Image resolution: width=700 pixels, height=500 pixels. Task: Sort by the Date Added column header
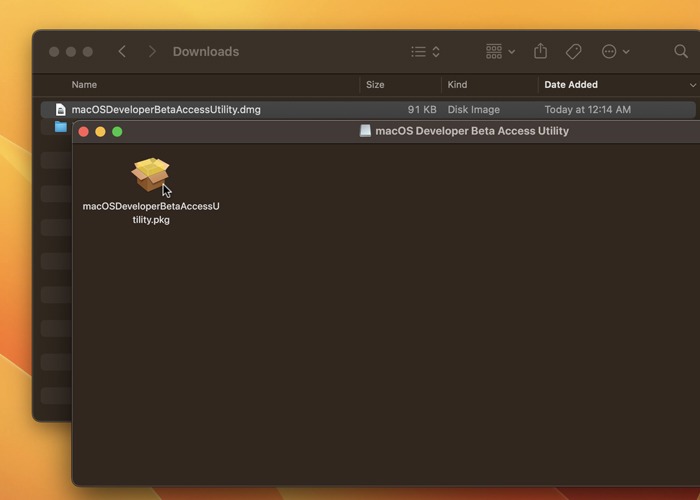571,85
